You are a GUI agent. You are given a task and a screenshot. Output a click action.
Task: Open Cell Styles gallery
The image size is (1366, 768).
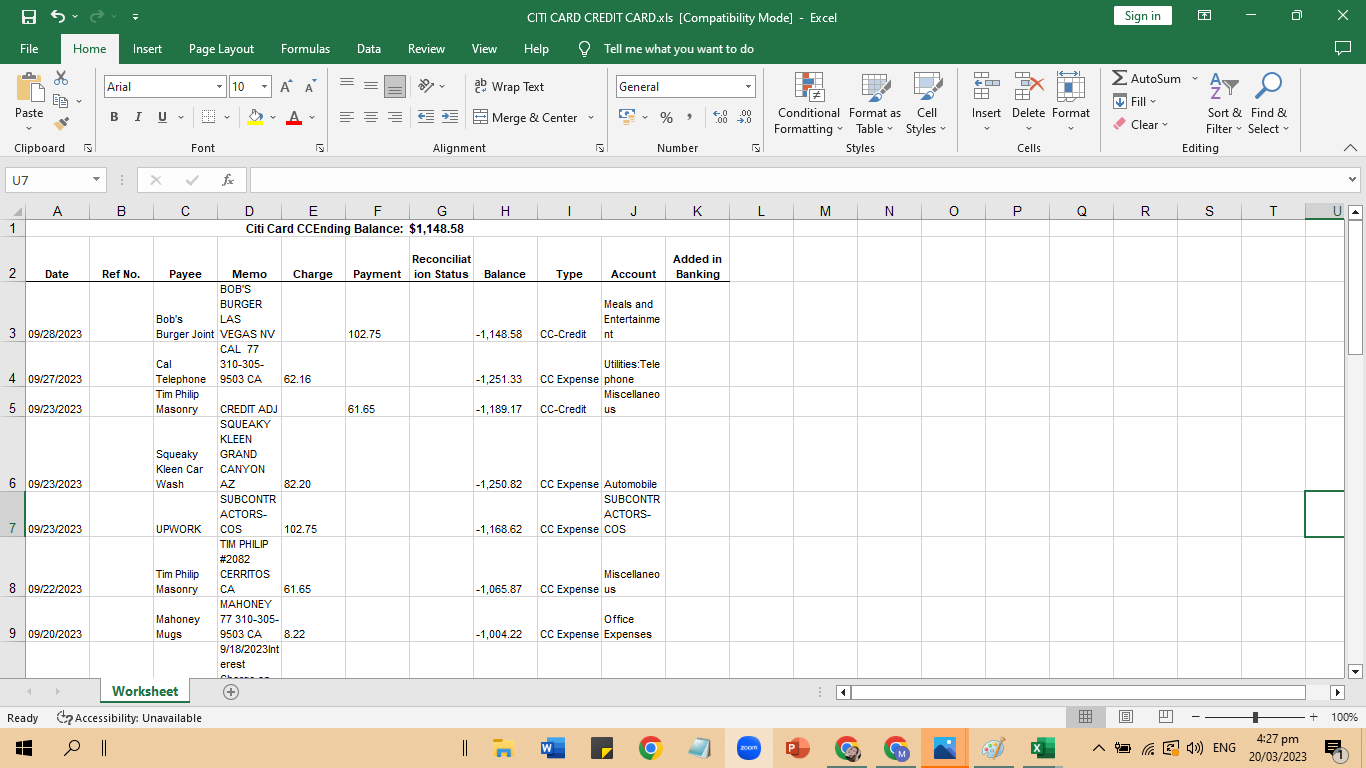tap(927, 103)
